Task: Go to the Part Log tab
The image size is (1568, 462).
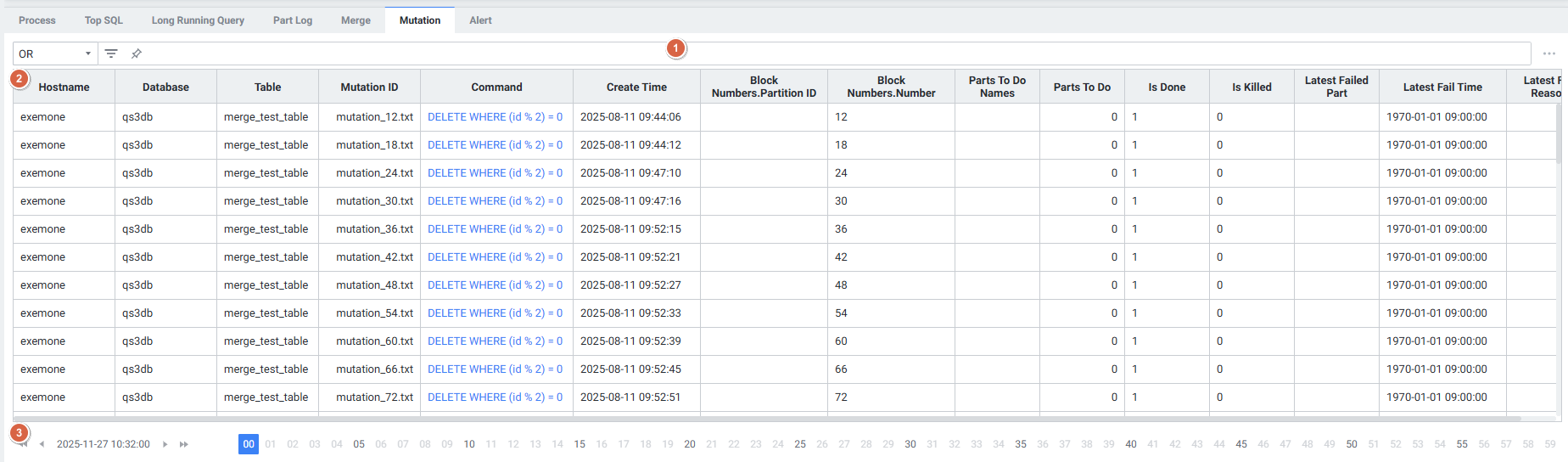Action: [x=293, y=20]
